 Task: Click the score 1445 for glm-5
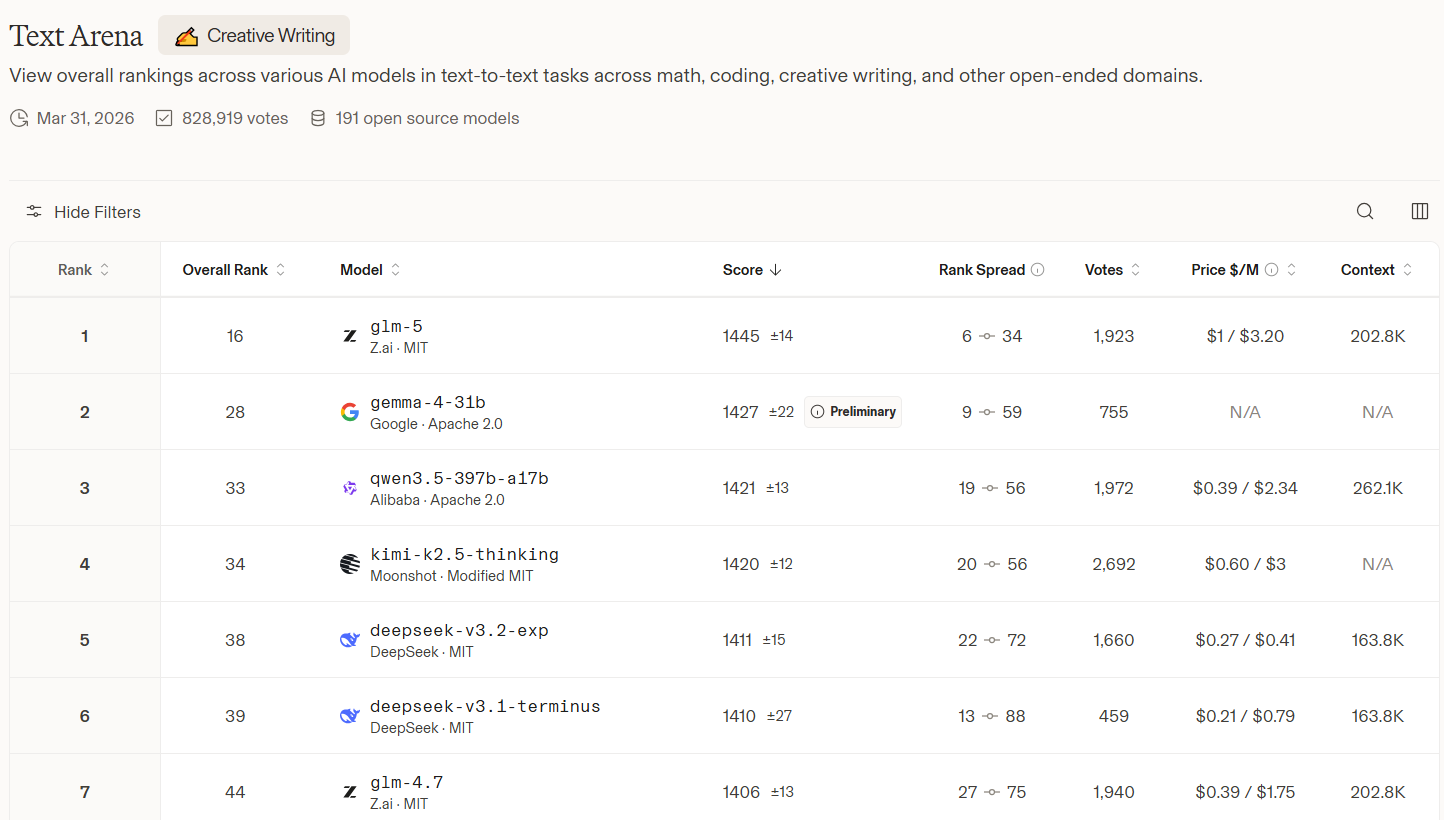click(x=741, y=336)
